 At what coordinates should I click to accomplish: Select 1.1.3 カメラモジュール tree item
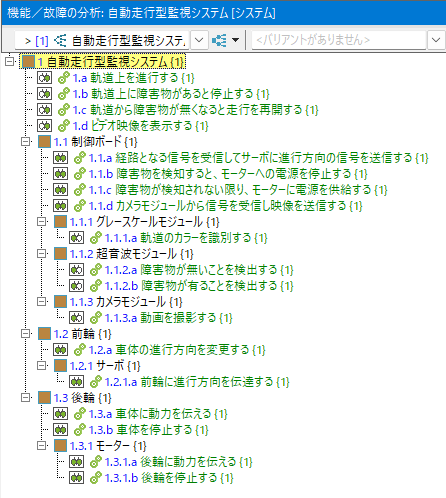tap(126, 302)
